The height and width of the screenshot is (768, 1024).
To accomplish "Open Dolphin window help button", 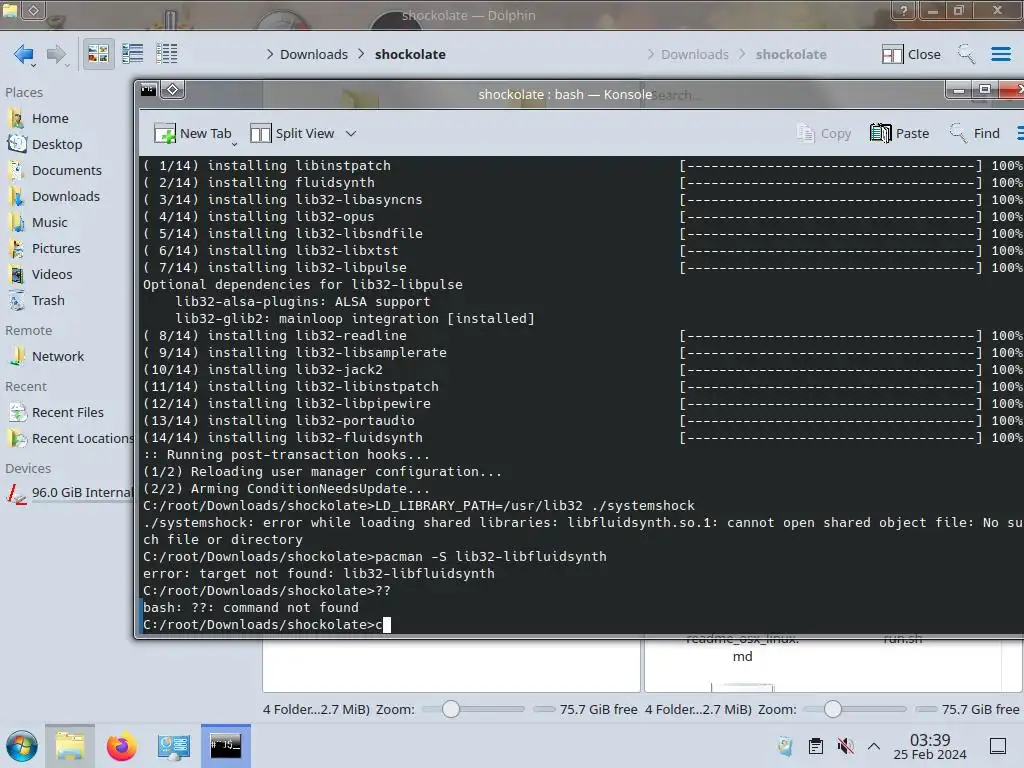I will coord(904,10).
